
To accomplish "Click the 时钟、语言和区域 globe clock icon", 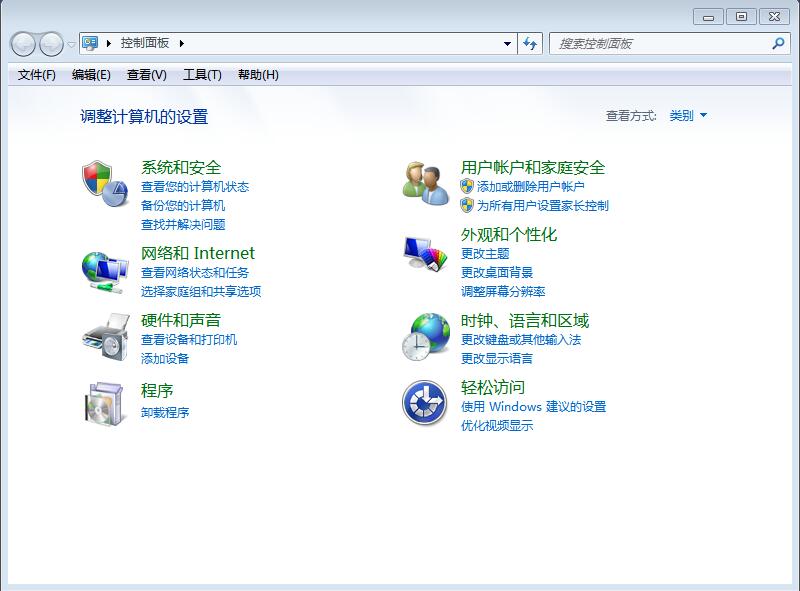I will (x=425, y=336).
